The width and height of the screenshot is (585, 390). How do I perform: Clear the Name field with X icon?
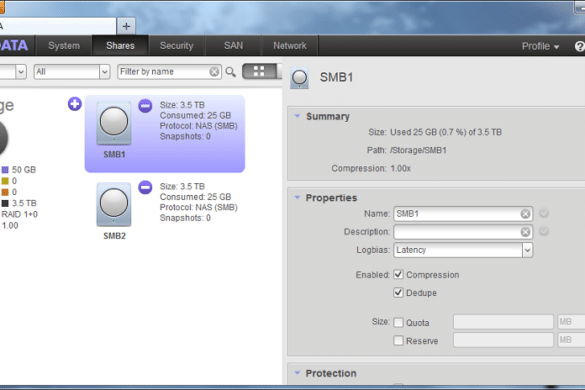click(x=525, y=214)
